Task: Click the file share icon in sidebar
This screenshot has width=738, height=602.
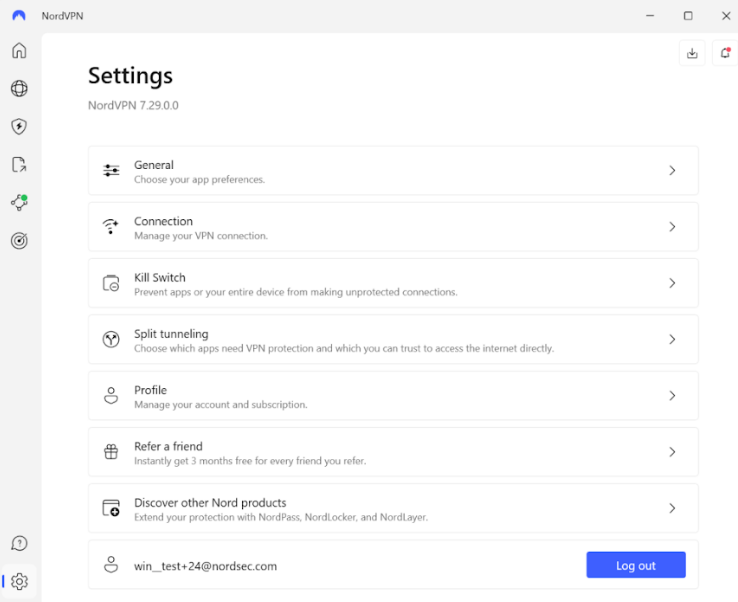Action: tap(19, 165)
